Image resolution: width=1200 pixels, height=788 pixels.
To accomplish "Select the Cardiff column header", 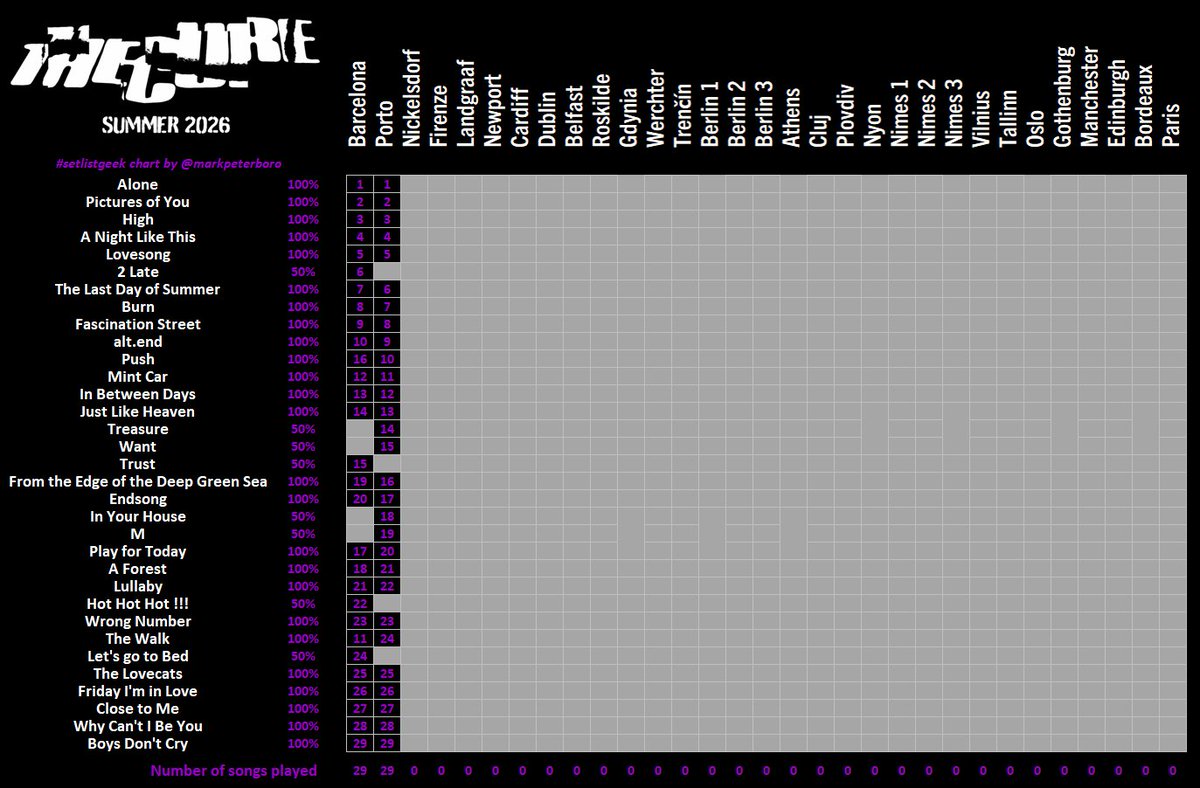I will pyautogui.click(x=521, y=116).
